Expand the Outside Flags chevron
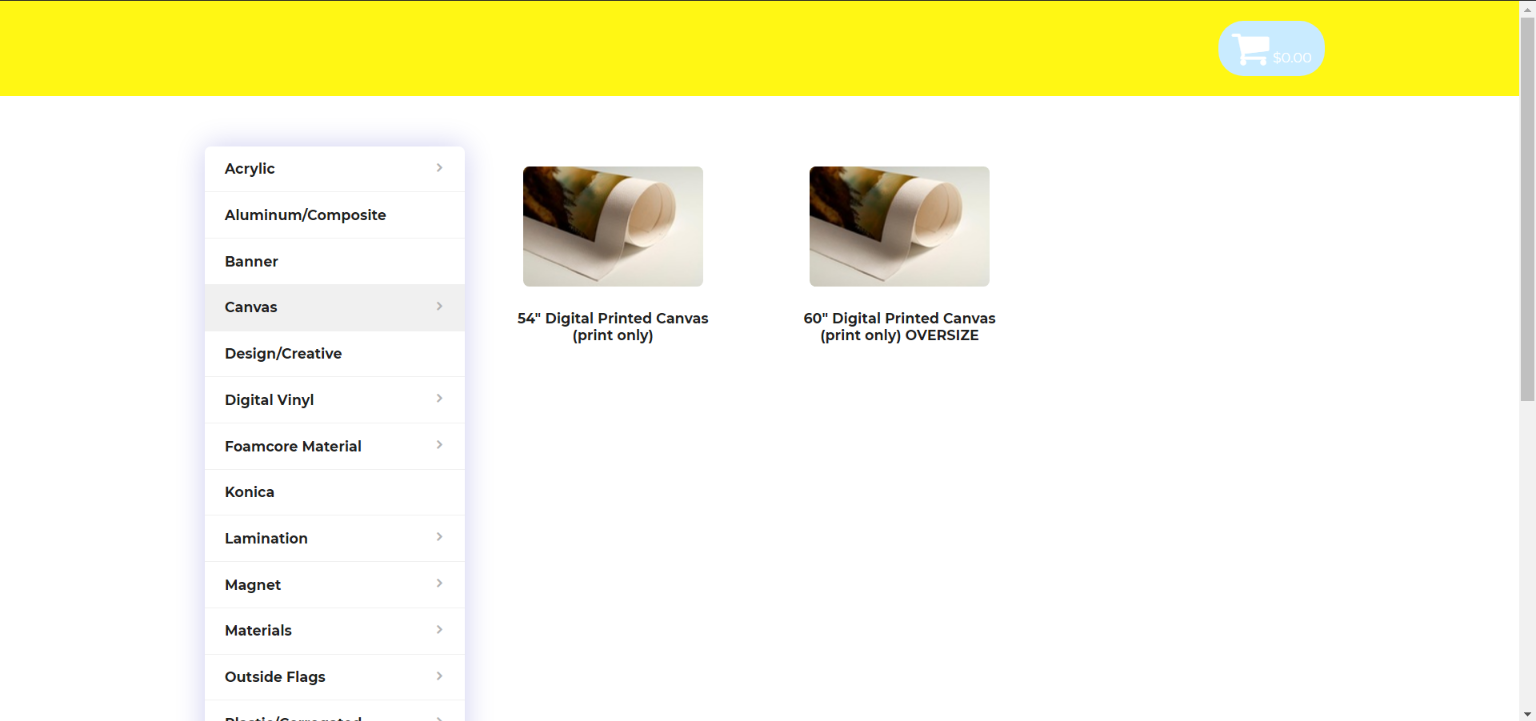This screenshot has width=1536, height=721. (x=439, y=676)
